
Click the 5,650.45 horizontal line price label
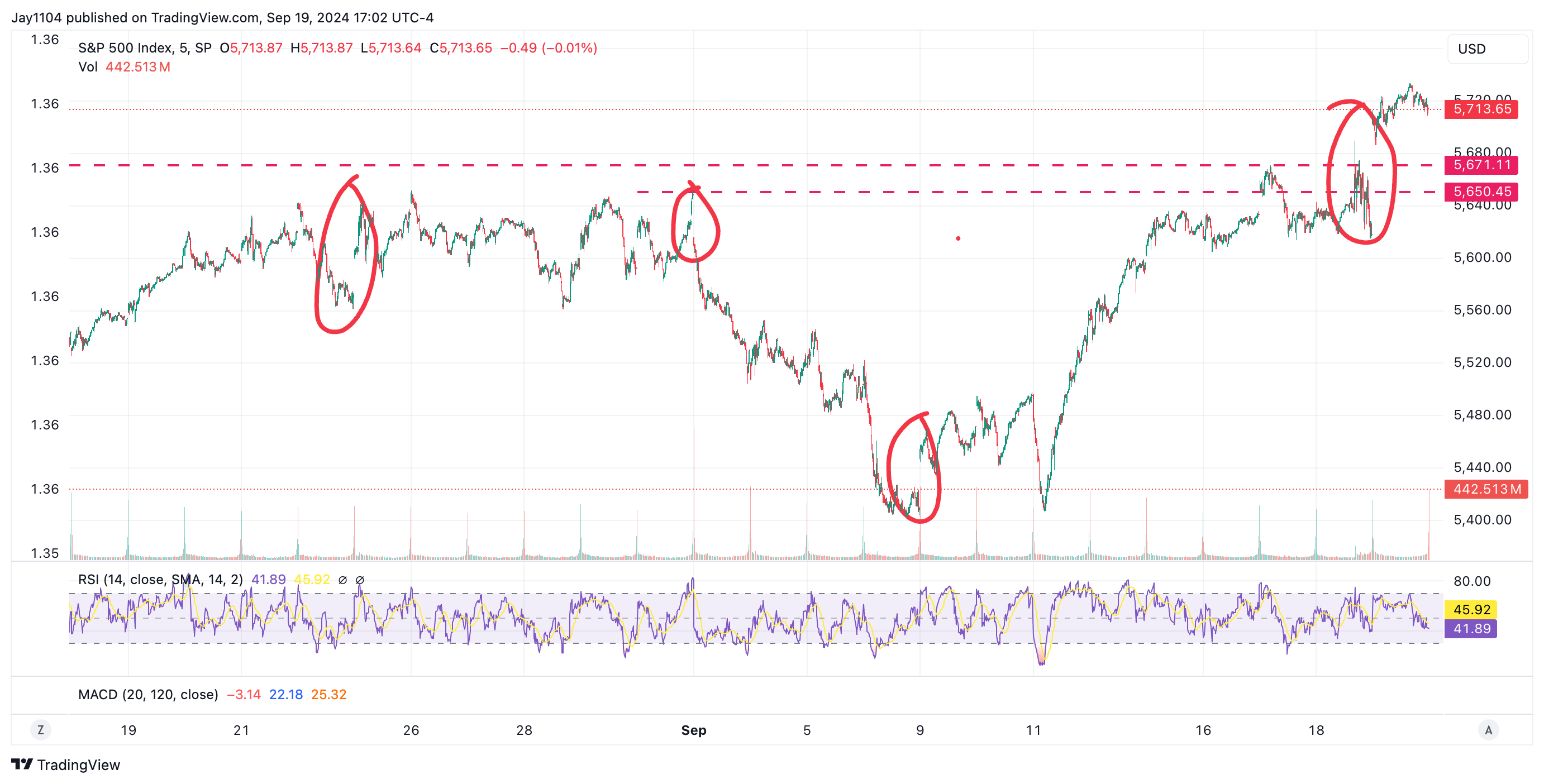(1481, 192)
